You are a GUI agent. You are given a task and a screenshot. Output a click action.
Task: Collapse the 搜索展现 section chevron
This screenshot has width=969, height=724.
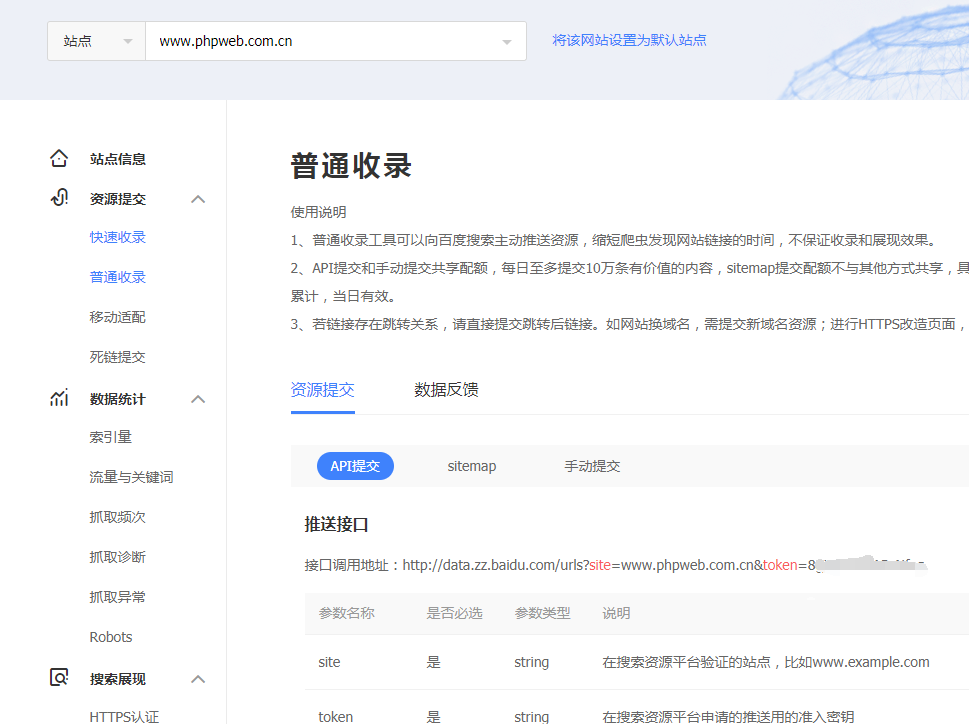click(198, 679)
